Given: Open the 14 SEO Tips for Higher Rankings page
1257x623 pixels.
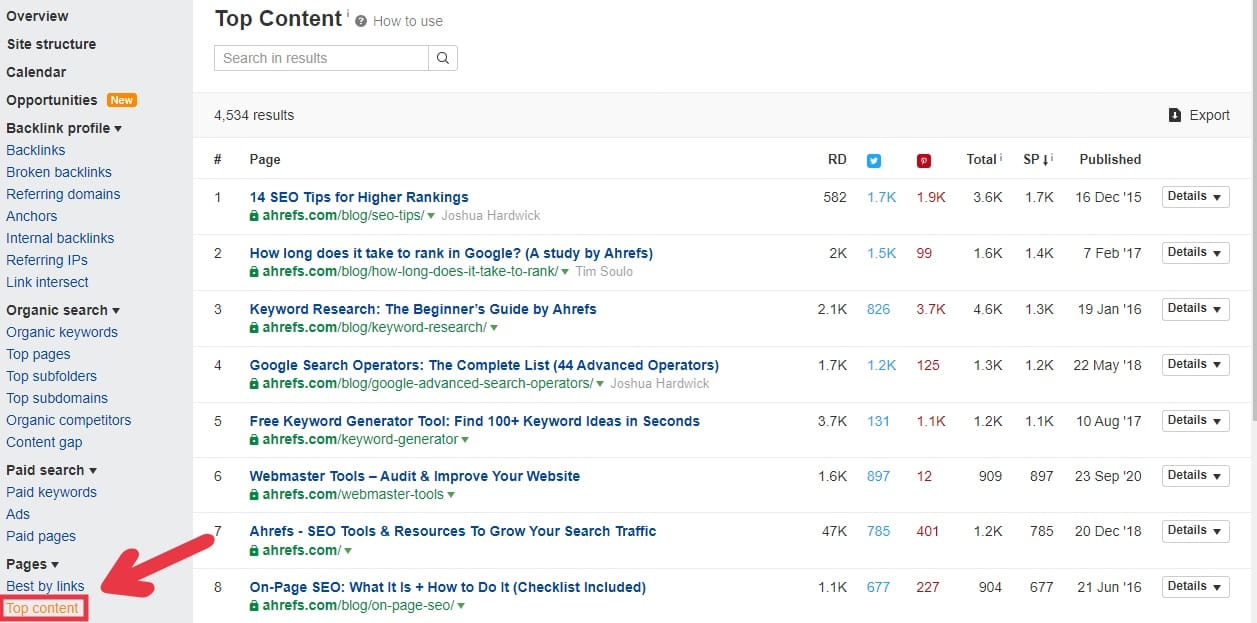Looking at the screenshot, I should pos(359,197).
